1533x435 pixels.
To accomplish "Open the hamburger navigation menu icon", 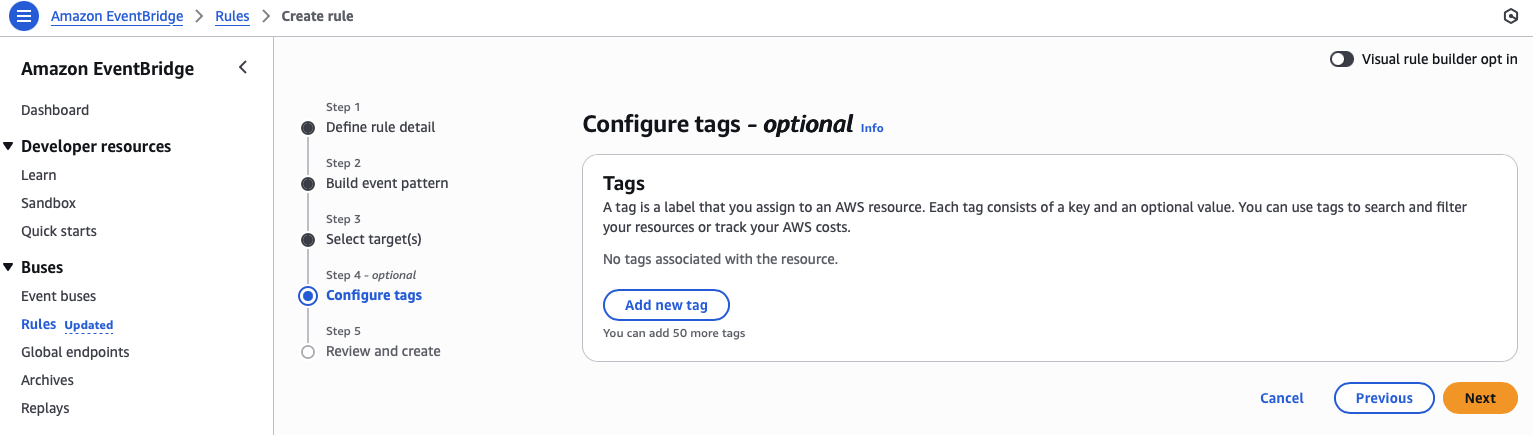I will pos(23,16).
